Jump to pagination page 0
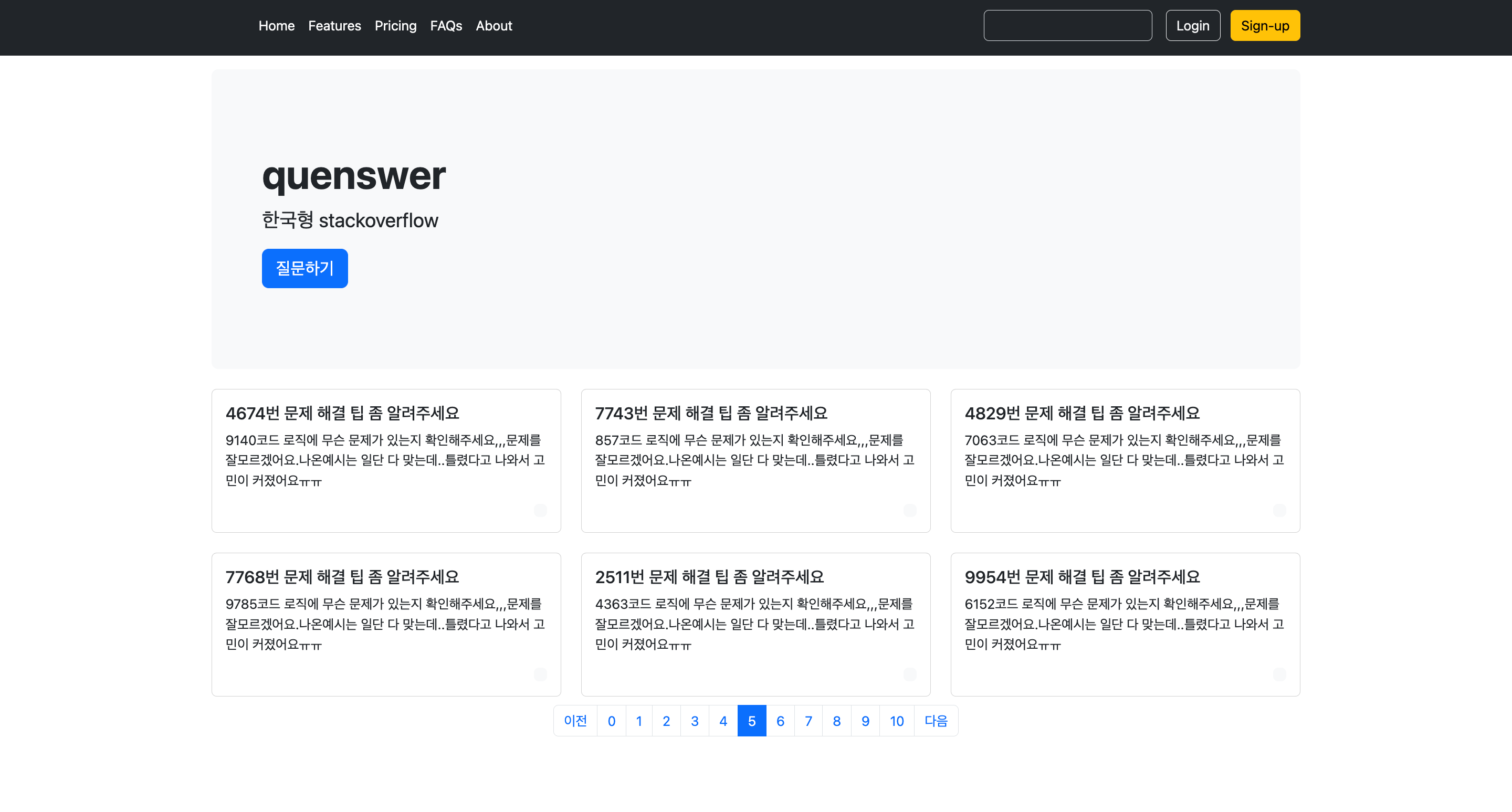The image size is (1512, 812). (611, 721)
